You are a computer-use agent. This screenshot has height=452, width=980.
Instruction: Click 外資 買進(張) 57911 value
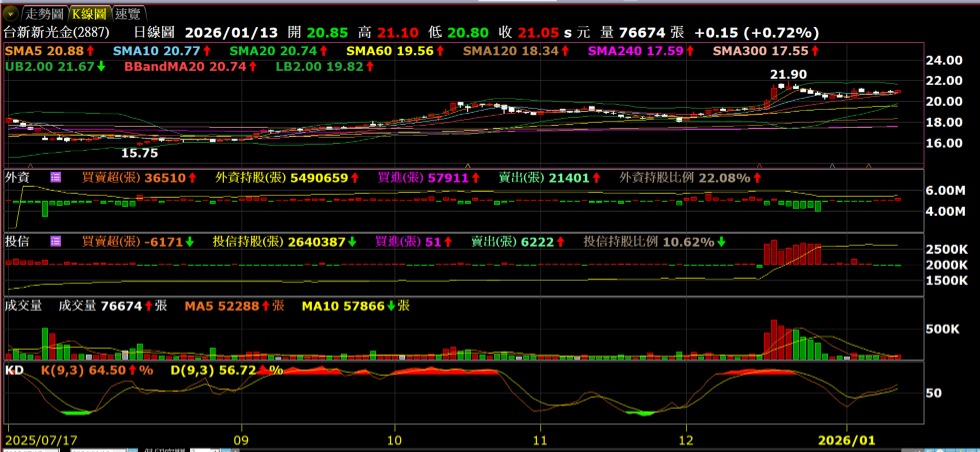[428, 178]
